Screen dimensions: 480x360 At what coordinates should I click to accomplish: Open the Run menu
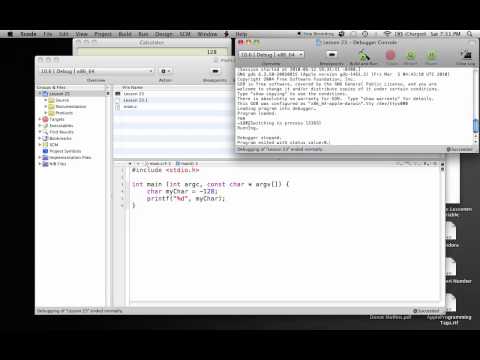(143, 34)
